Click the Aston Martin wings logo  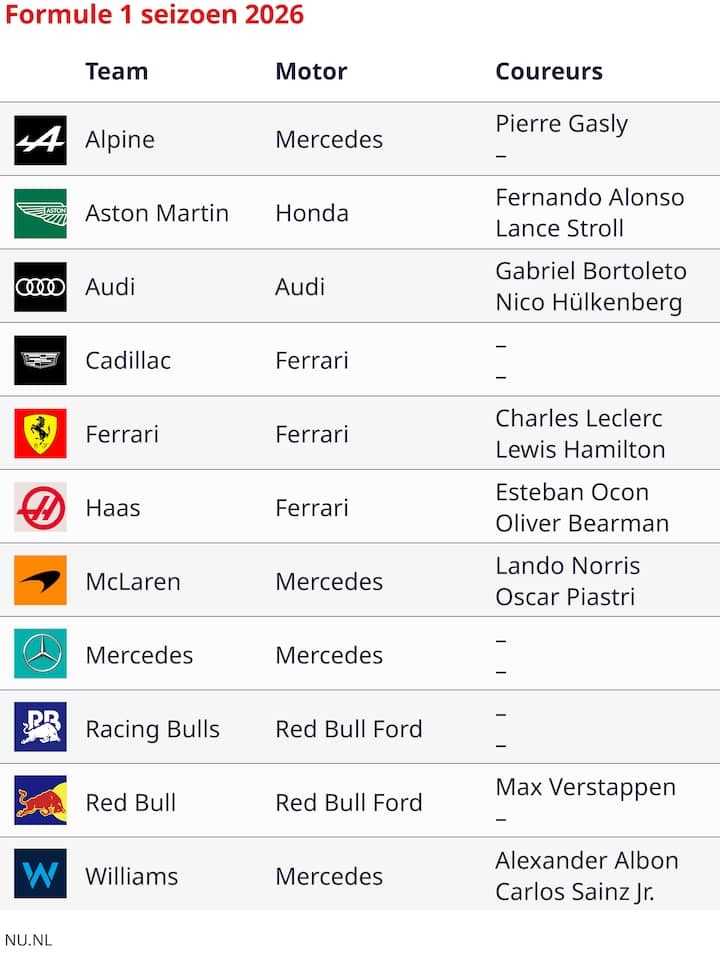(40, 214)
